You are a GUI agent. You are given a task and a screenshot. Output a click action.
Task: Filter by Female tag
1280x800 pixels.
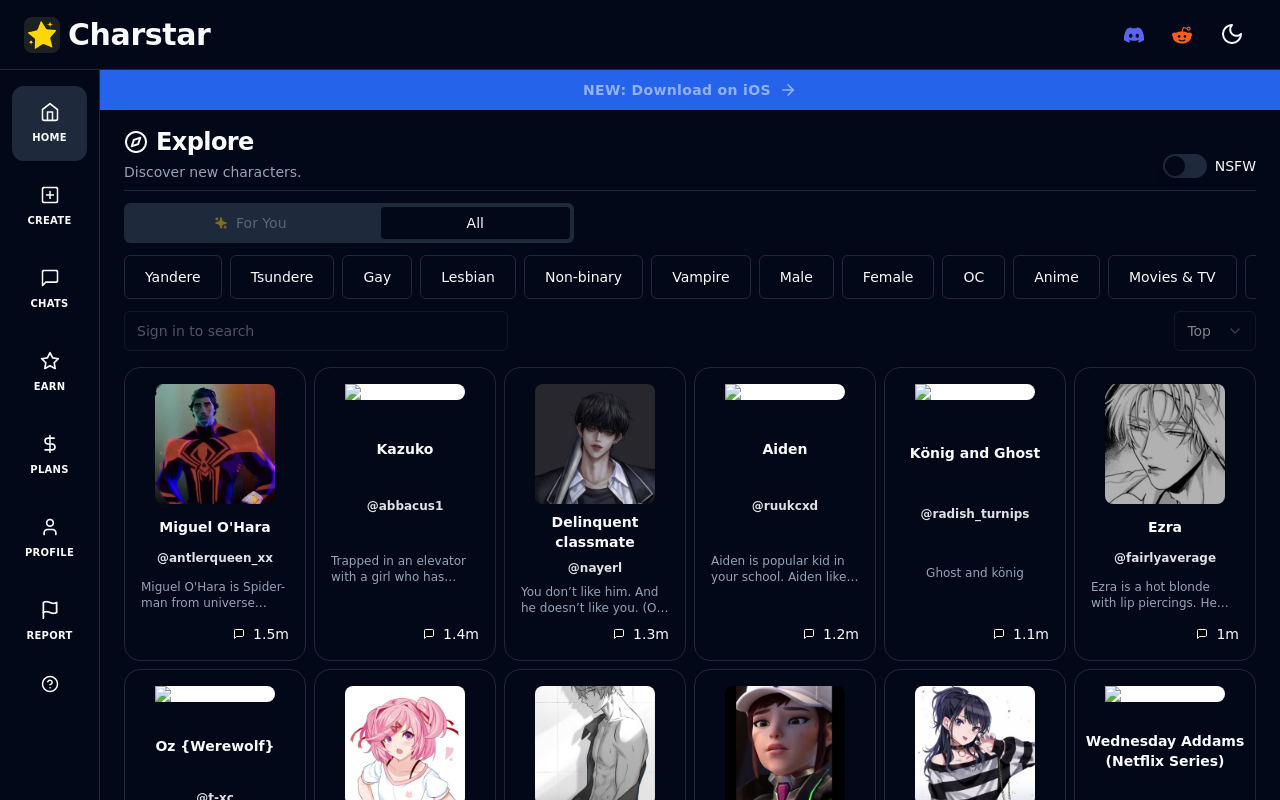(888, 277)
